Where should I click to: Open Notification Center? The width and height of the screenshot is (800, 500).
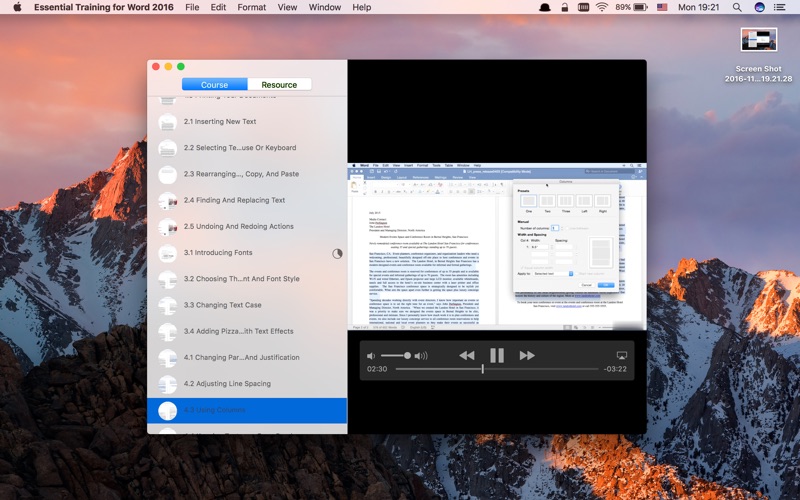coord(780,7)
